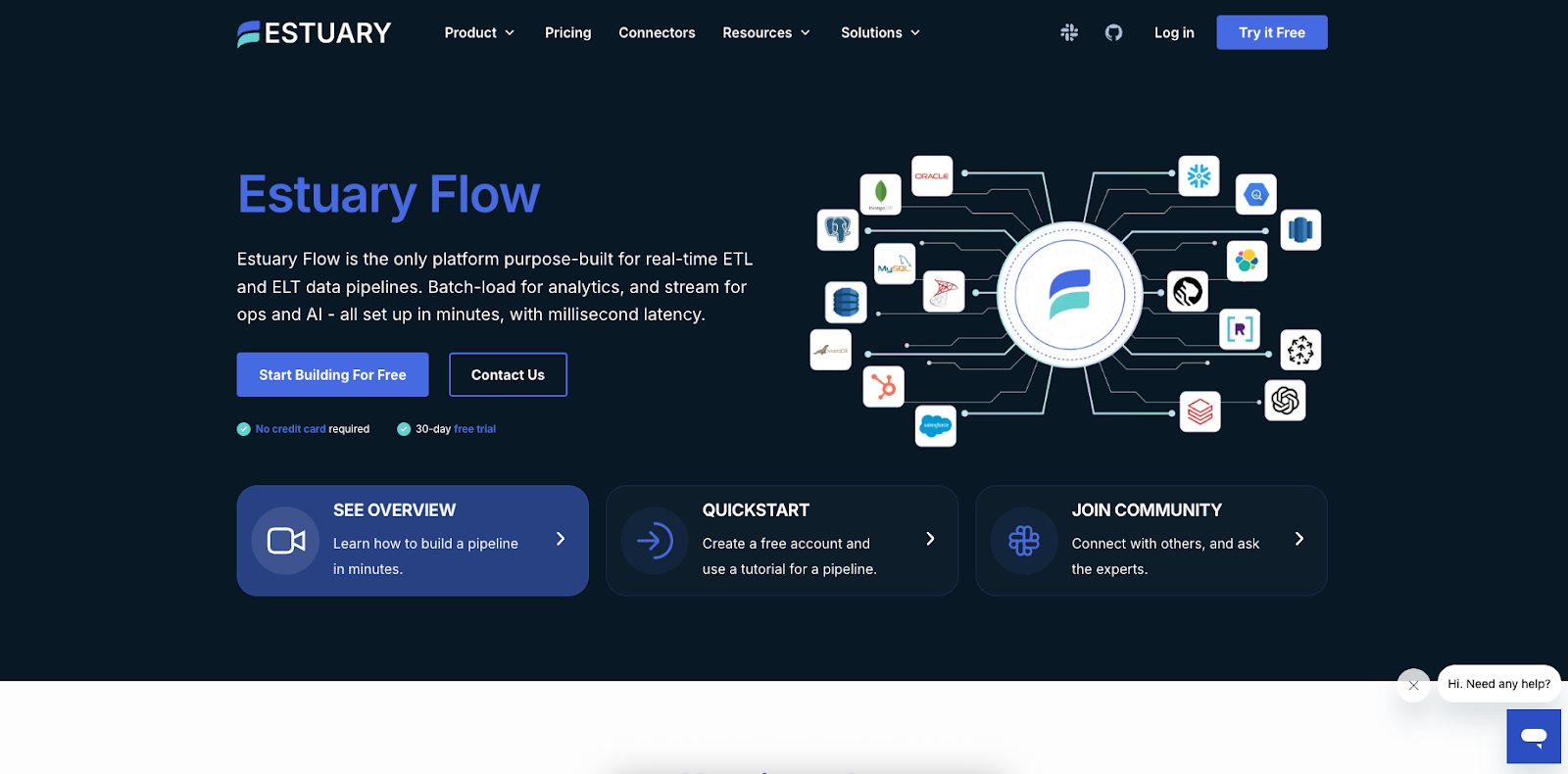Click the Hi. Need any help? message
The height and width of the screenshot is (774, 1568).
point(1499,684)
